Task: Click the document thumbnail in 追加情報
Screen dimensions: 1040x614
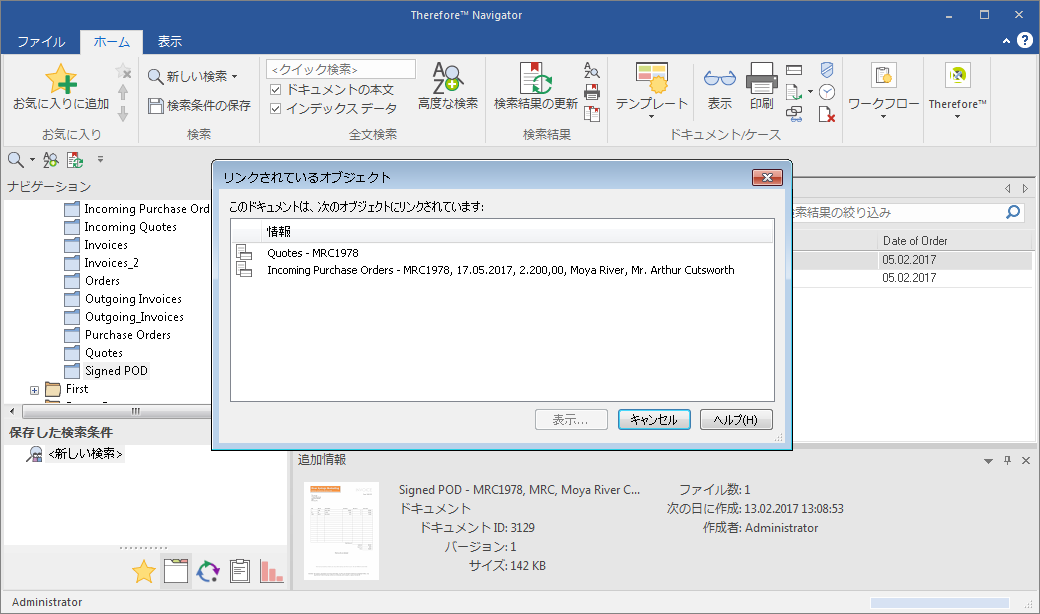Action: [342, 531]
